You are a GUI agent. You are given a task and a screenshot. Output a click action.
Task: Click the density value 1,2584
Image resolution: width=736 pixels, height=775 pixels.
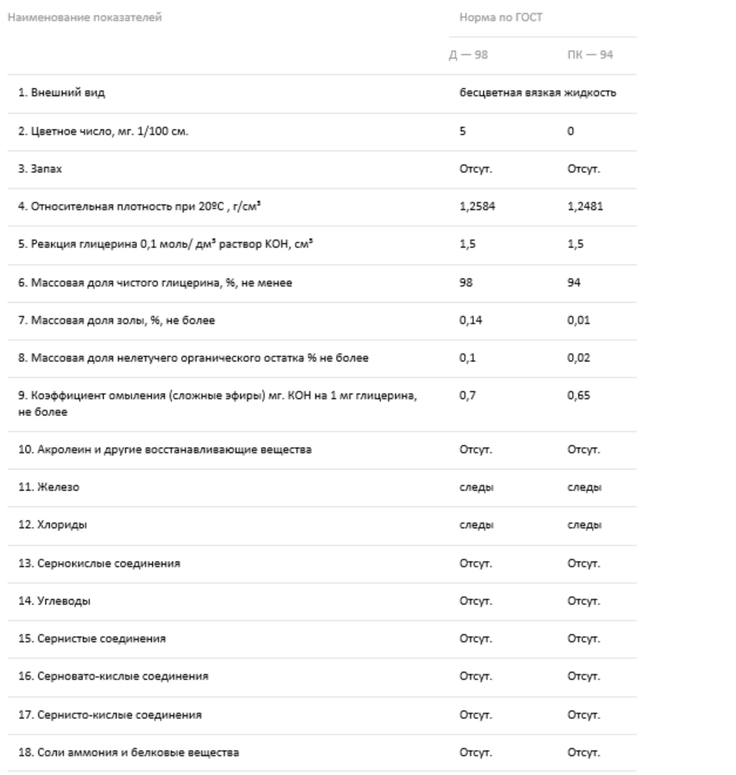(477, 207)
